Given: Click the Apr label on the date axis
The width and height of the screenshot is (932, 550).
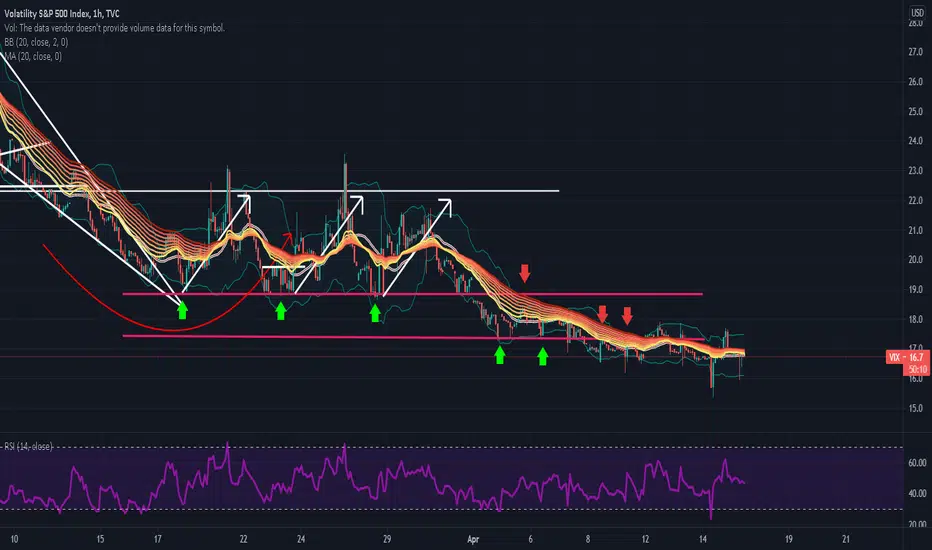Looking at the screenshot, I should click(473, 539).
